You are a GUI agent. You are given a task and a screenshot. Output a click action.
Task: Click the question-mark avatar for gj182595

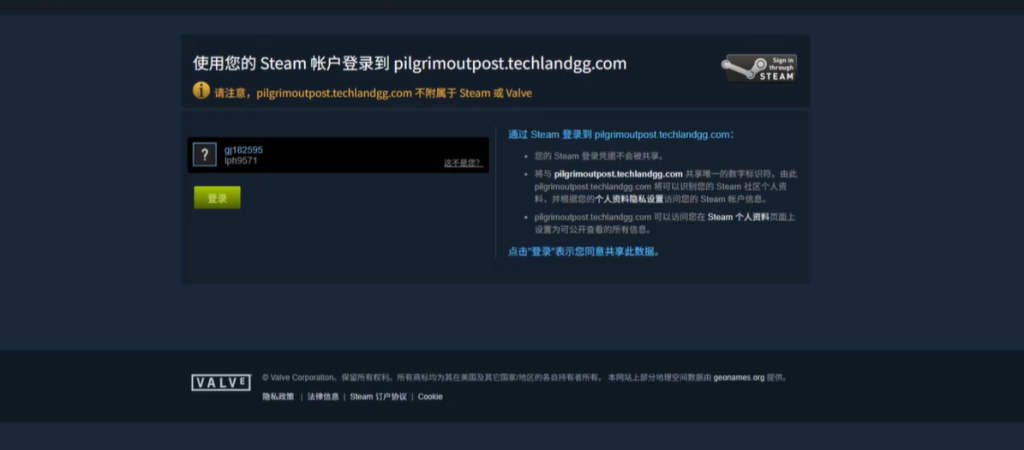[x=204, y=155]
